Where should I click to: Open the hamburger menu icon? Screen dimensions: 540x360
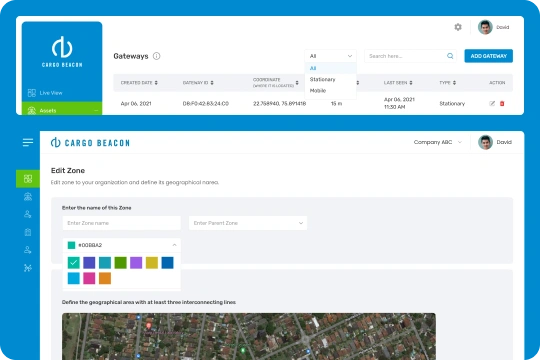[x=28, y=142]
